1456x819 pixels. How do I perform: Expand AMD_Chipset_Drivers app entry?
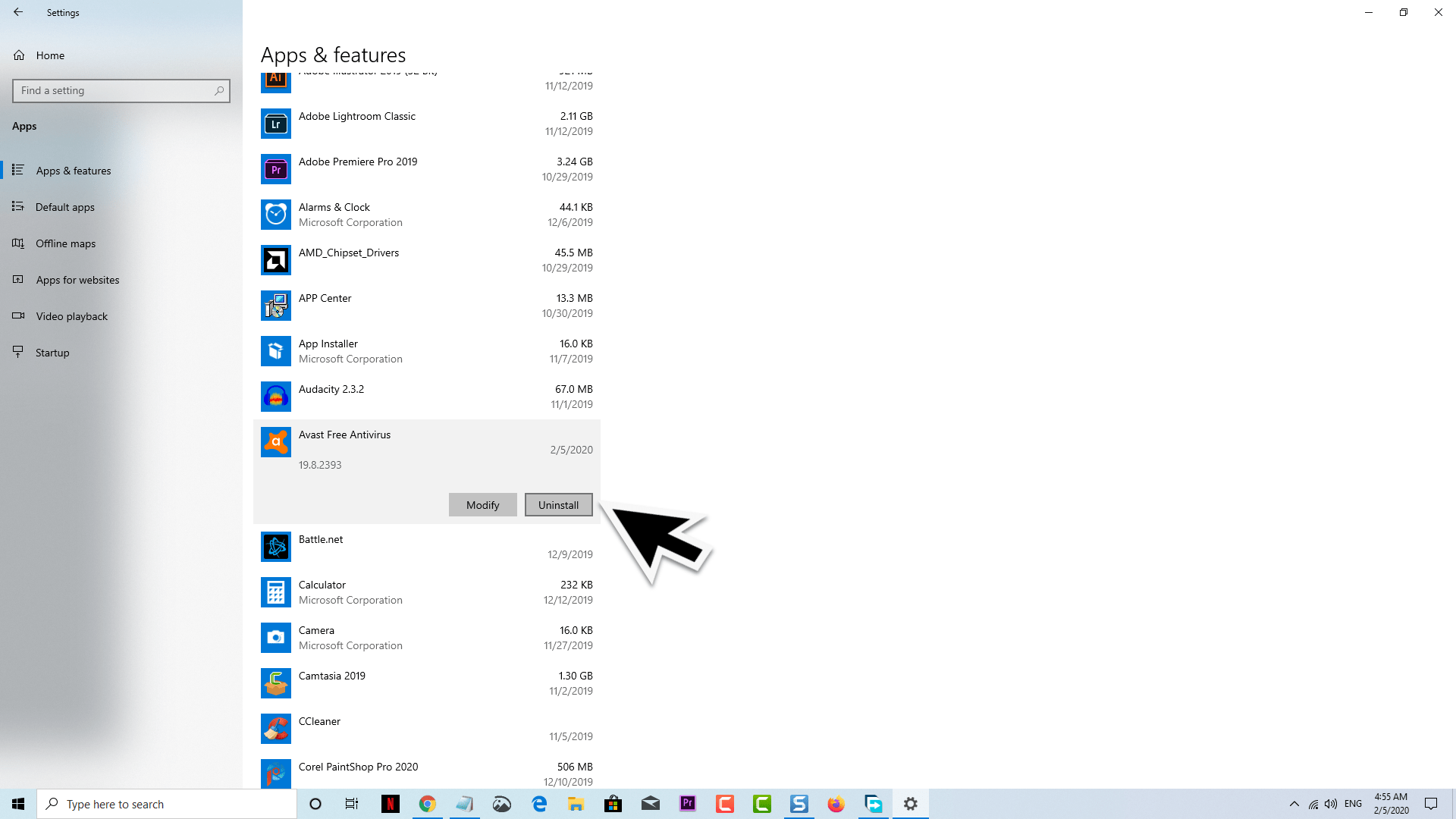click(426, 260)
